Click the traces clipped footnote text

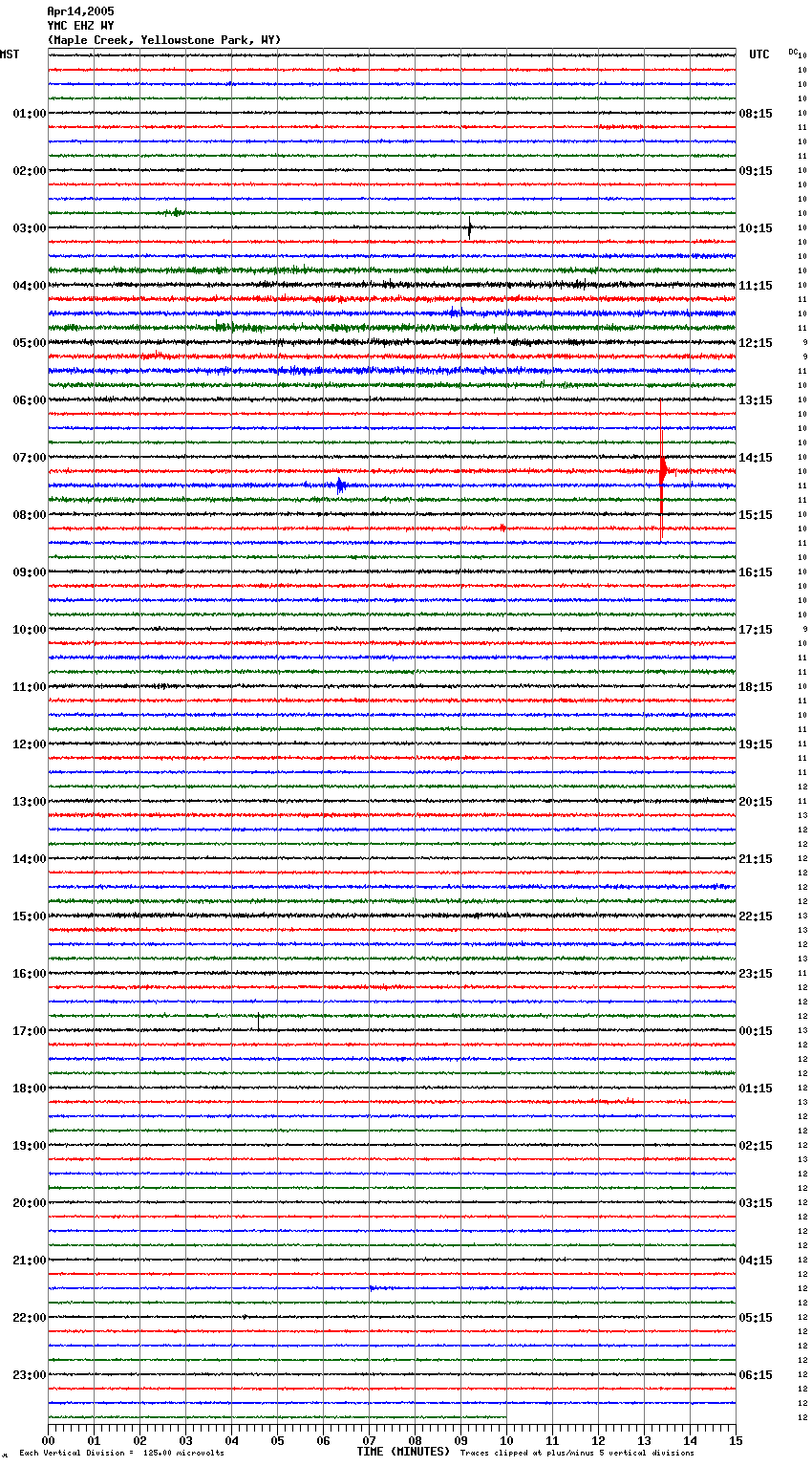click(577, 1453)
